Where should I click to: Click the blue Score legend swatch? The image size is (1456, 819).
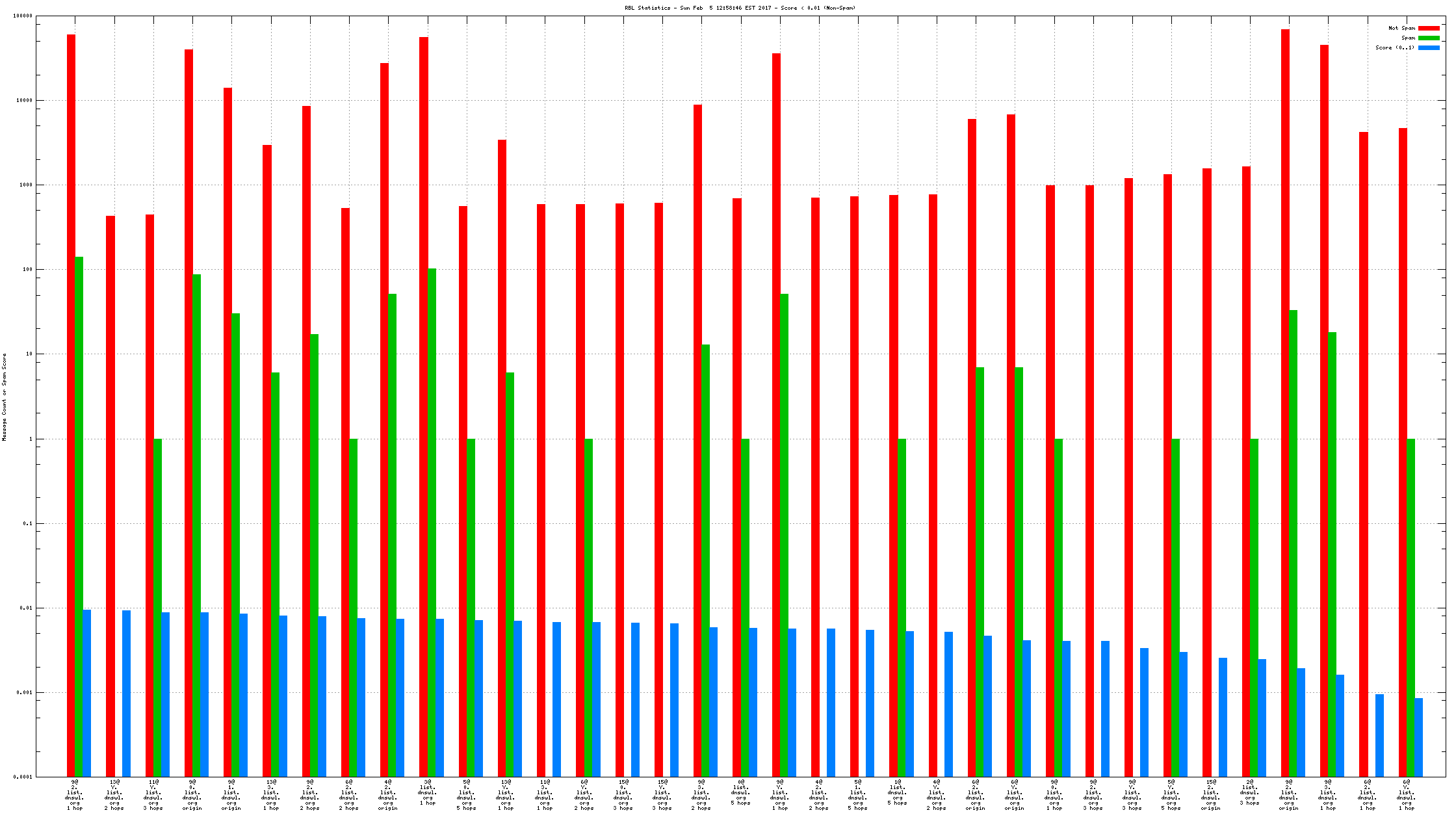[1429, 47]
